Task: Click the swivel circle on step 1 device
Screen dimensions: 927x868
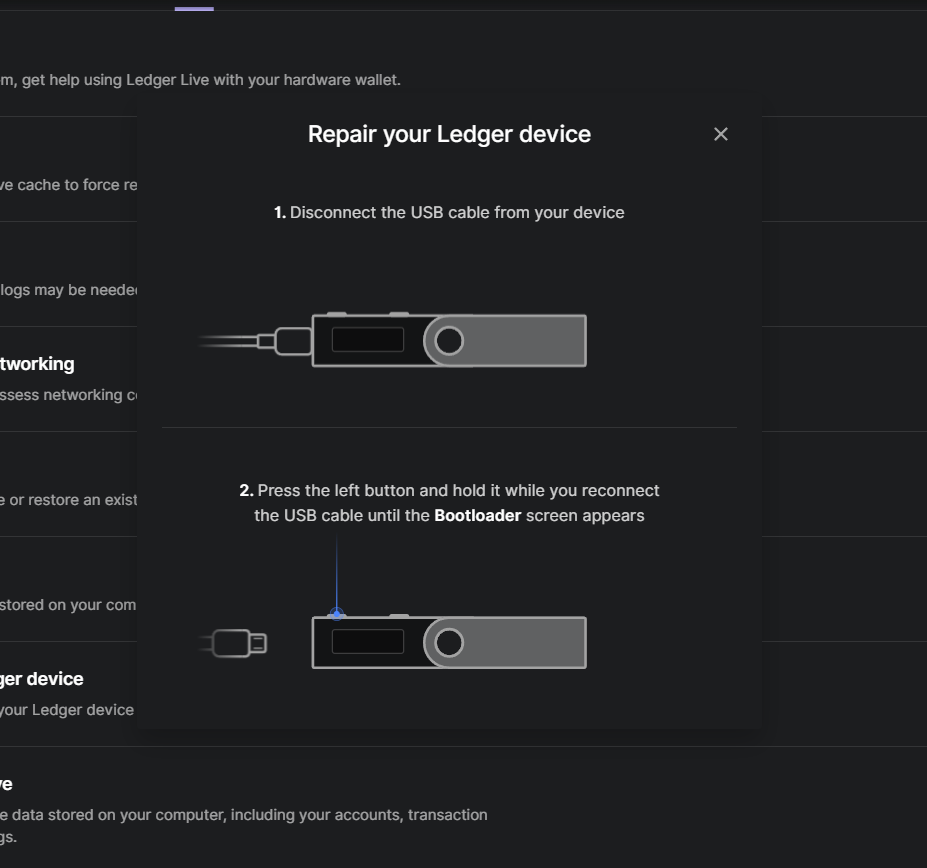Action: (x=450, y=341)
